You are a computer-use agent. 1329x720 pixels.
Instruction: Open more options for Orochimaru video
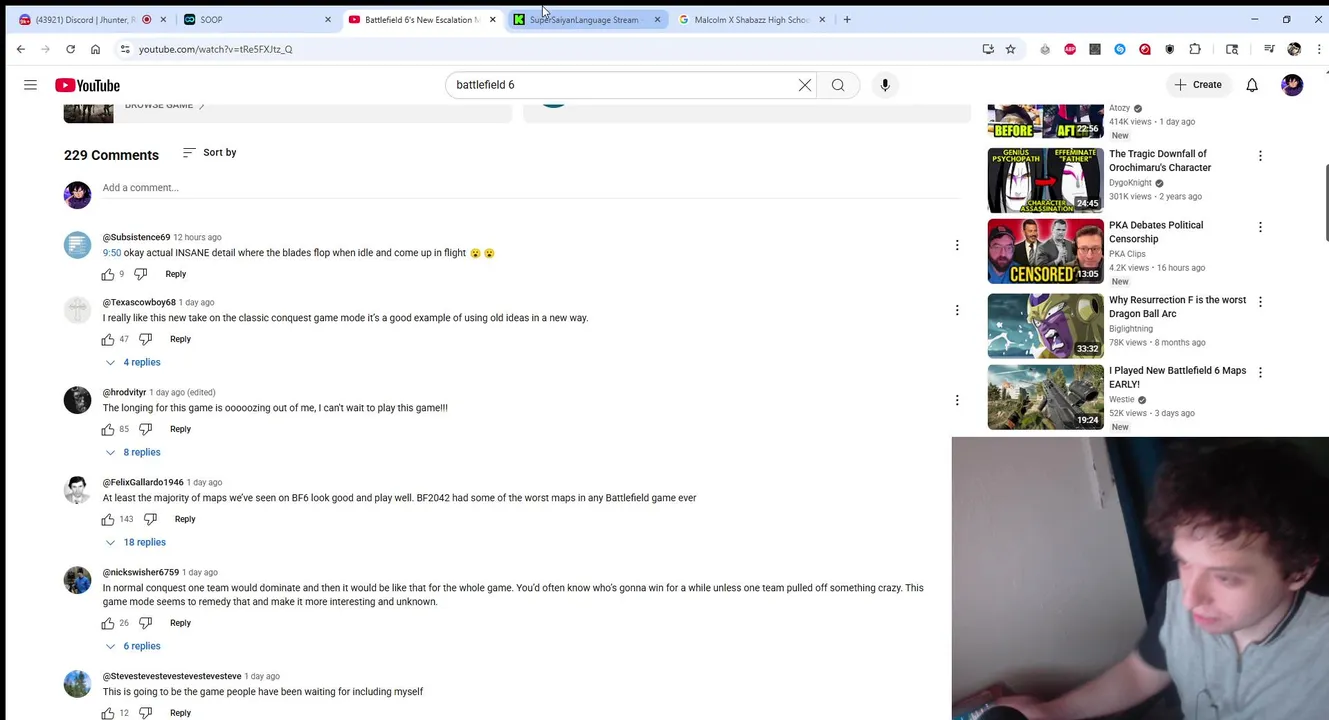pos(1260,156)
